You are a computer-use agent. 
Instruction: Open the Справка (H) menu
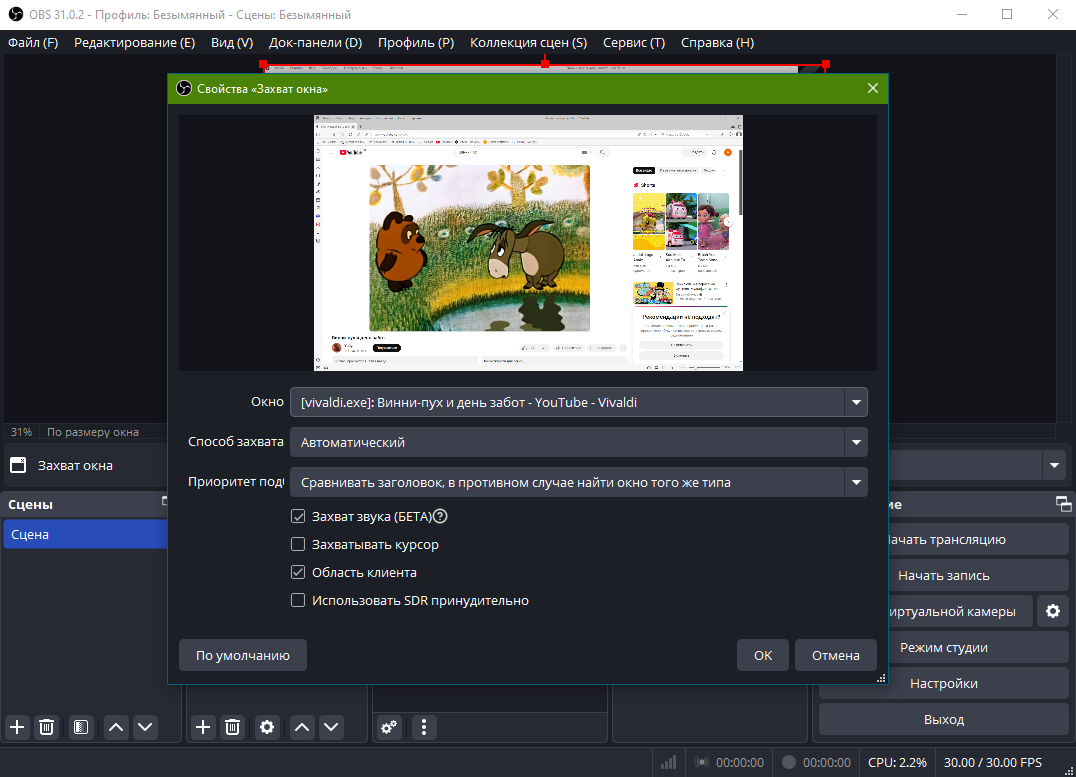[717, 43]
